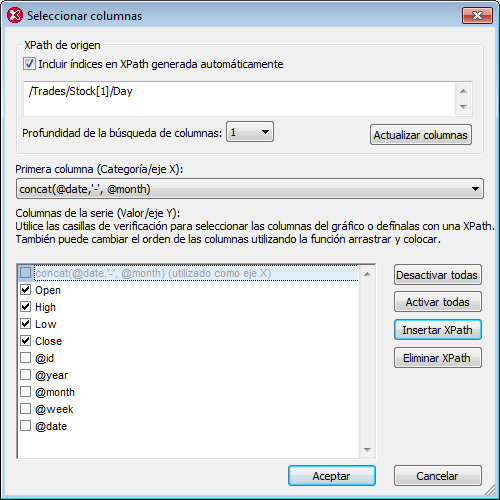Click the Insertar XPath button
500x500 pixels.
click(x=438, y=330)
